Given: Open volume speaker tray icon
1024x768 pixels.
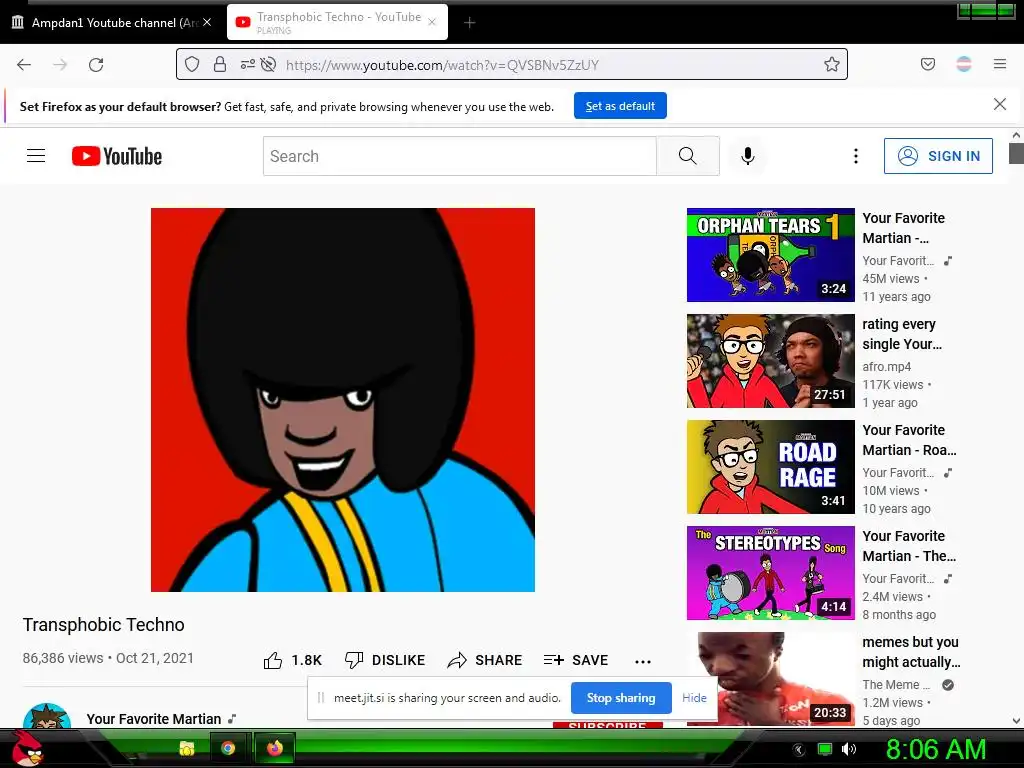Looking at the screenshot, I should 849,749.
